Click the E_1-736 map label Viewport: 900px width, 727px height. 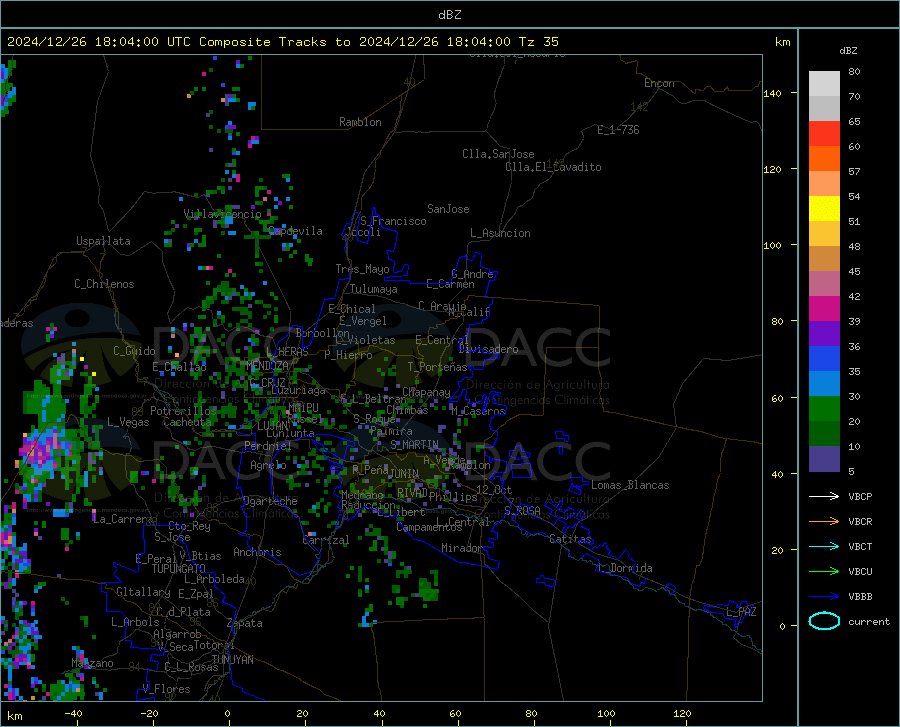(x=618, y=130)
